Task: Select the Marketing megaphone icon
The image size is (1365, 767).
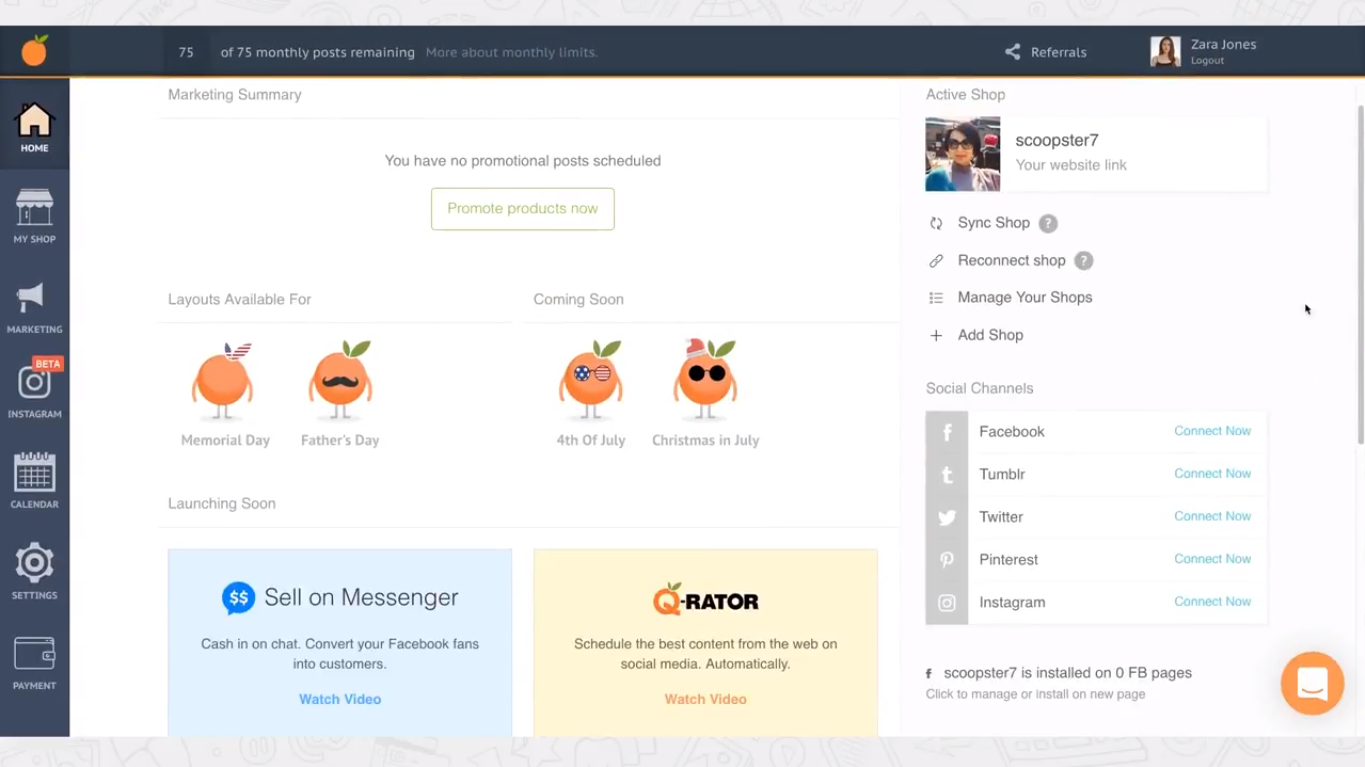Action: [x=34, y=300]
